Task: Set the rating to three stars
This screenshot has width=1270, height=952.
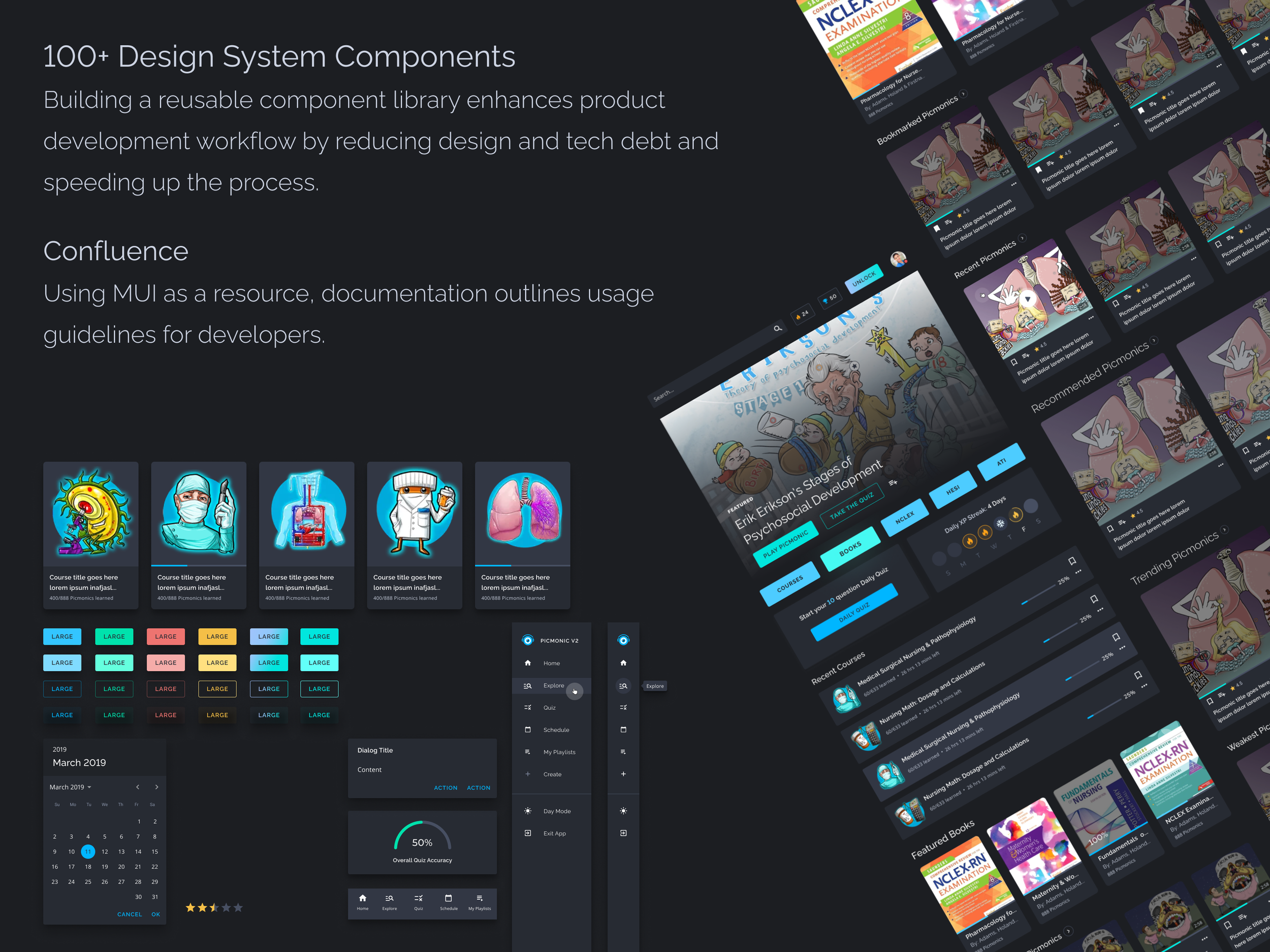Action: pyautogui.click(x=214, y=907)
